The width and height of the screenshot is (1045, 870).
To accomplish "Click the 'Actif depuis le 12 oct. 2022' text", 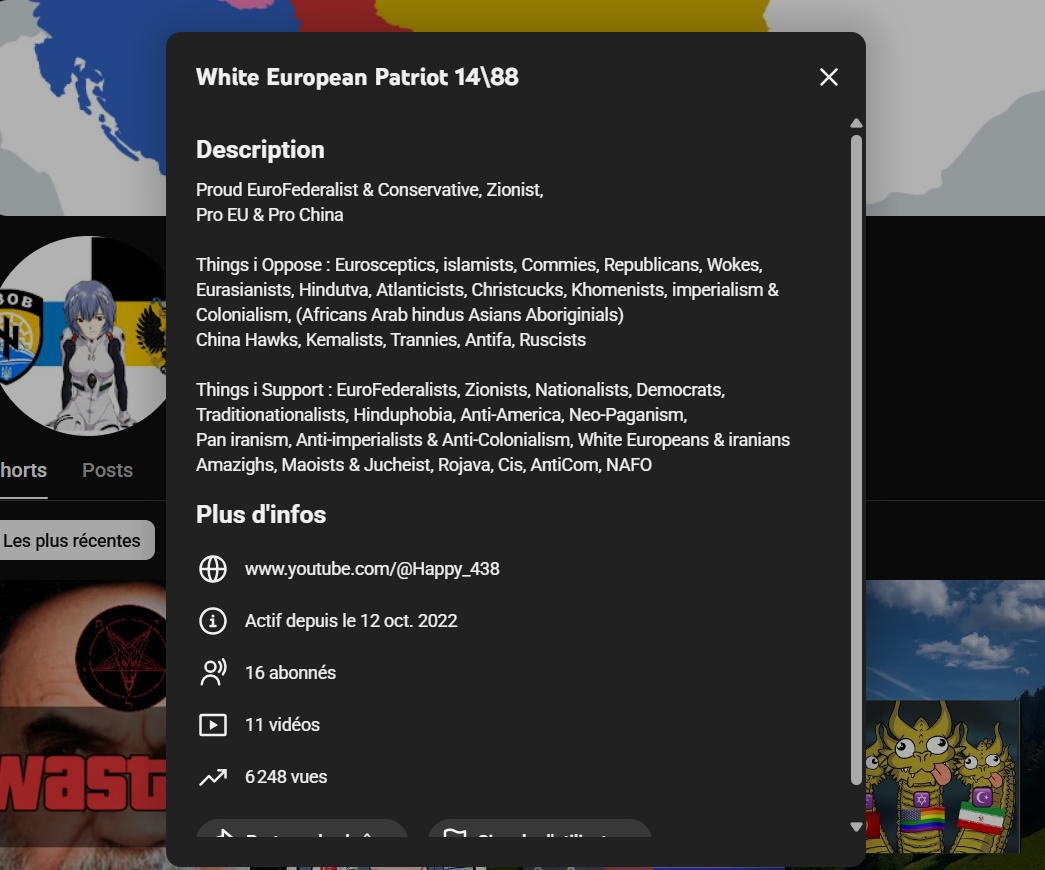I will 351,621.
